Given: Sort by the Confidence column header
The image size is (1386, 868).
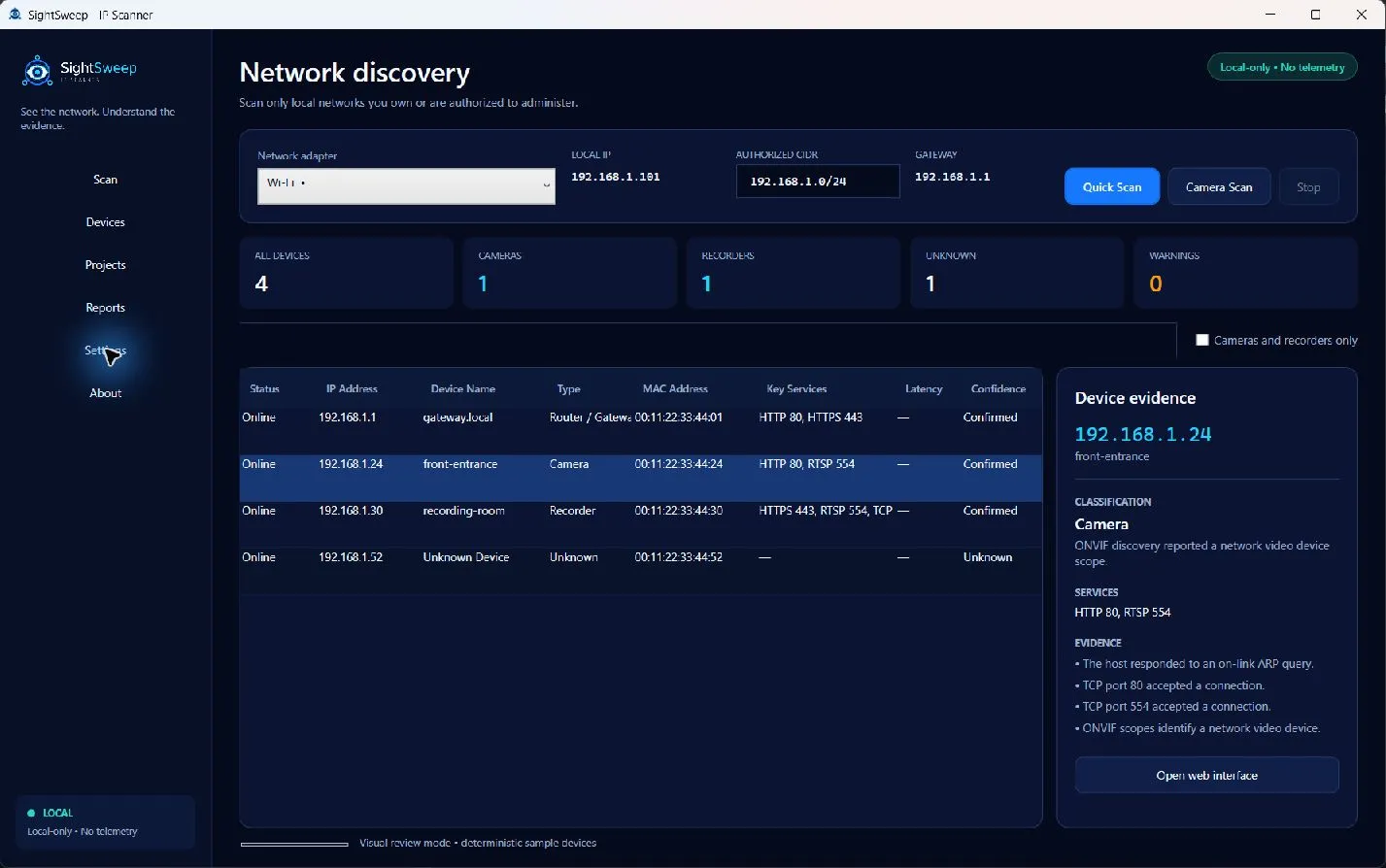Looking at the screenshot, I should [998, 388].
